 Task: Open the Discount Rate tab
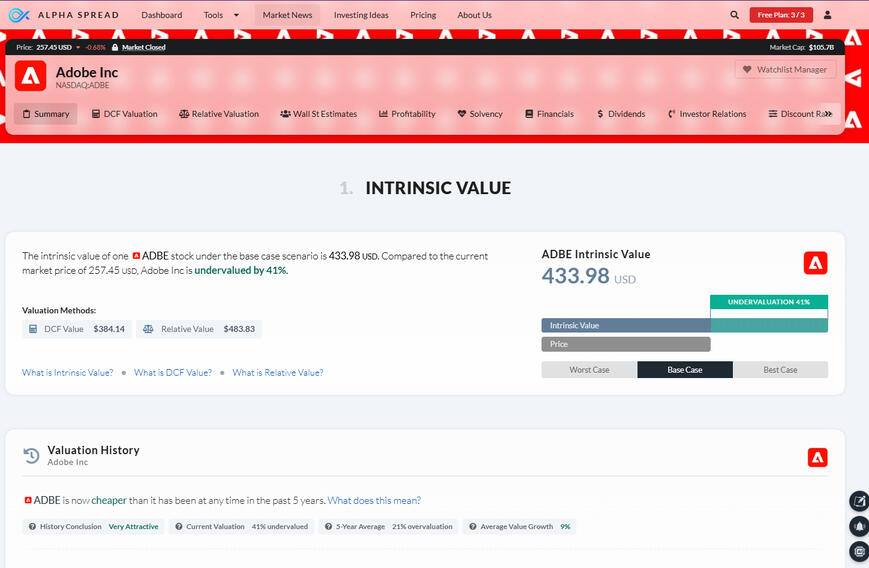796,114
